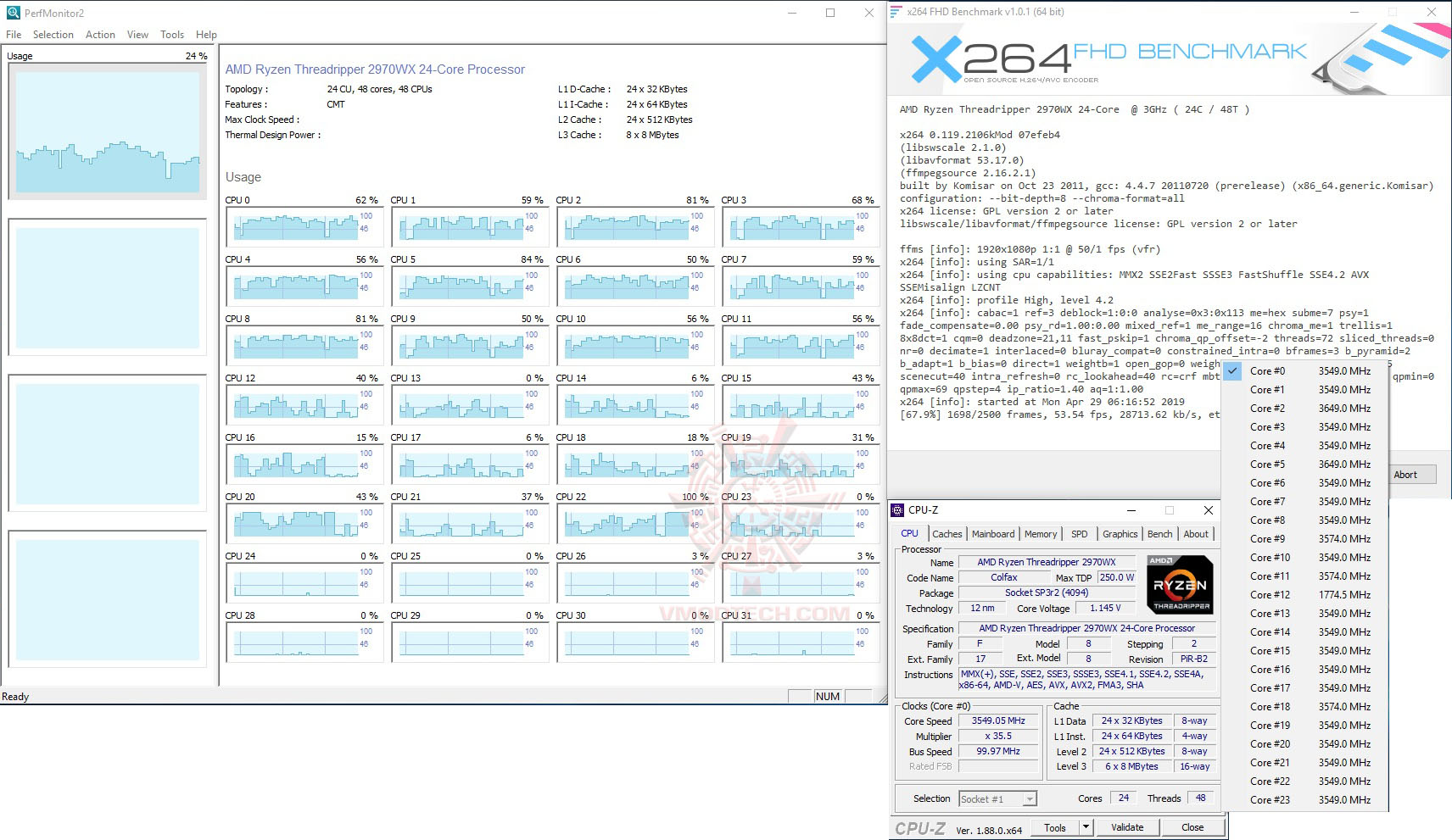Viewport: 1452px width, 840px height.
Task: Select Core #23 in the core list
Action: (x=1304, y=800)
